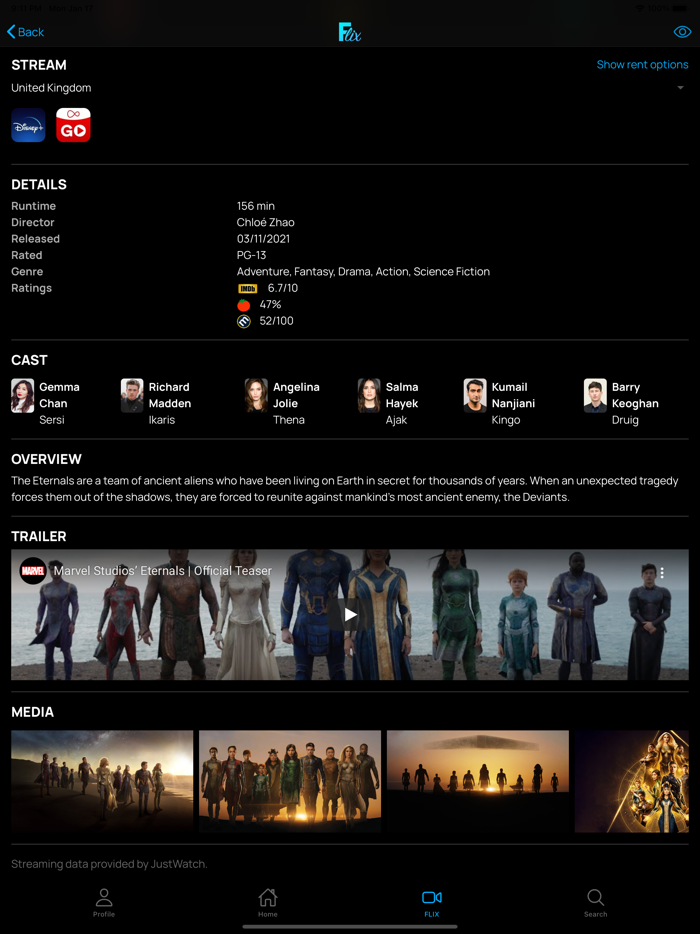Select release date '03/11/2021'
The height and width of the screenshot is (934, 700).
point(263,239)
